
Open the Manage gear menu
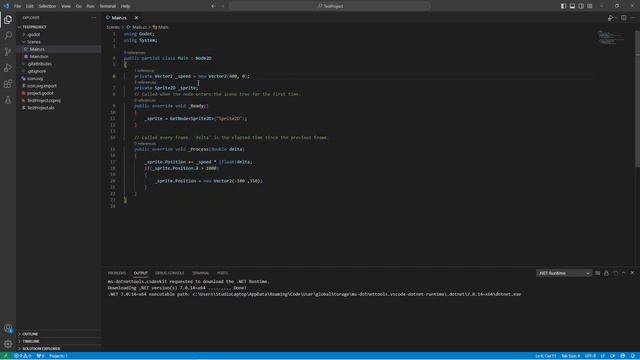(x=8, y=344)
